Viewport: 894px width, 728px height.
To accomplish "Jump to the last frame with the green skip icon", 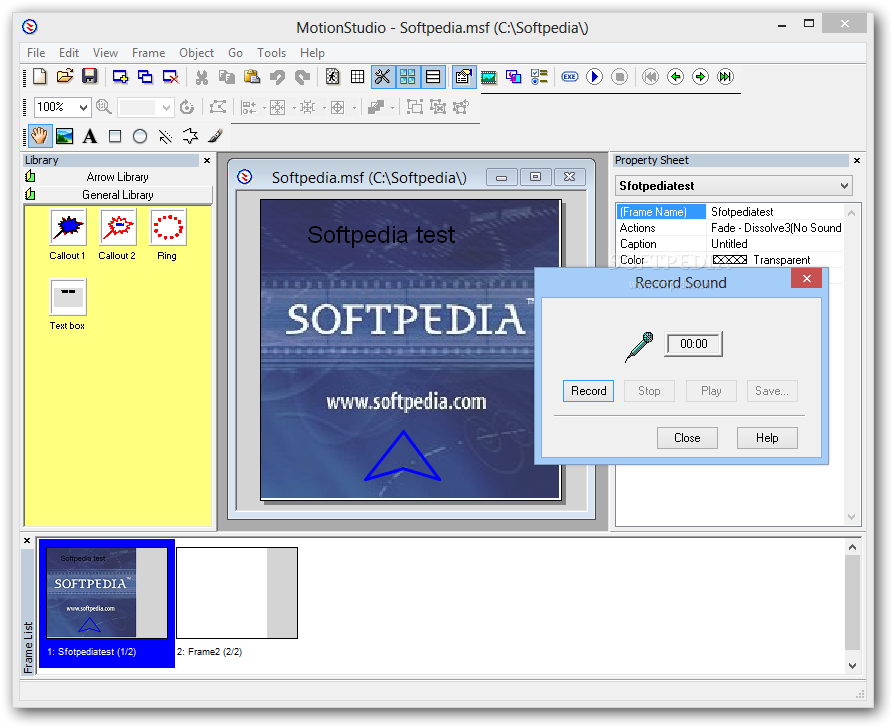I will point(725,76).
